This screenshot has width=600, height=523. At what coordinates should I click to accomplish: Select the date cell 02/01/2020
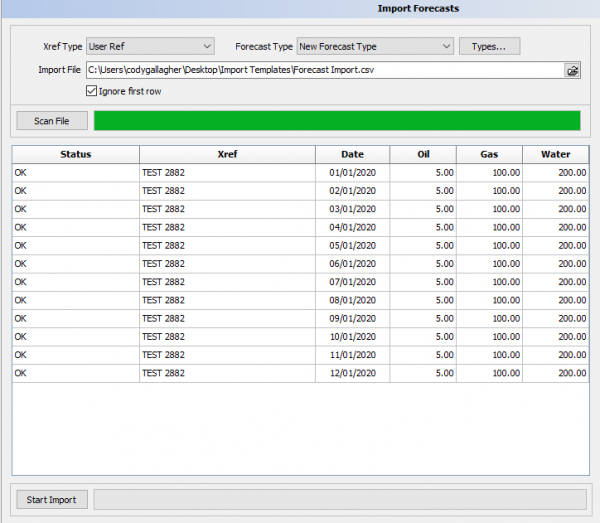coord(352,191)
